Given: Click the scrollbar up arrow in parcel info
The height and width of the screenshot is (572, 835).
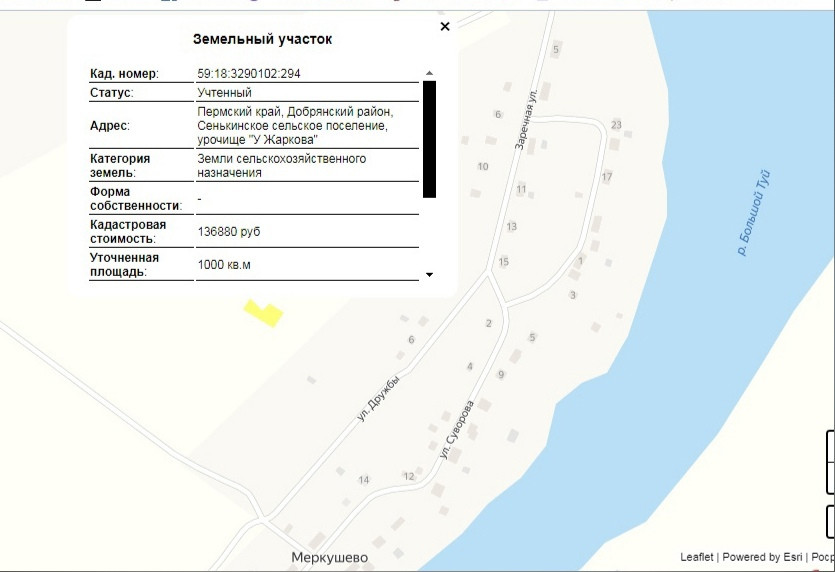Looking at the screenshot, I should point(429,73).
